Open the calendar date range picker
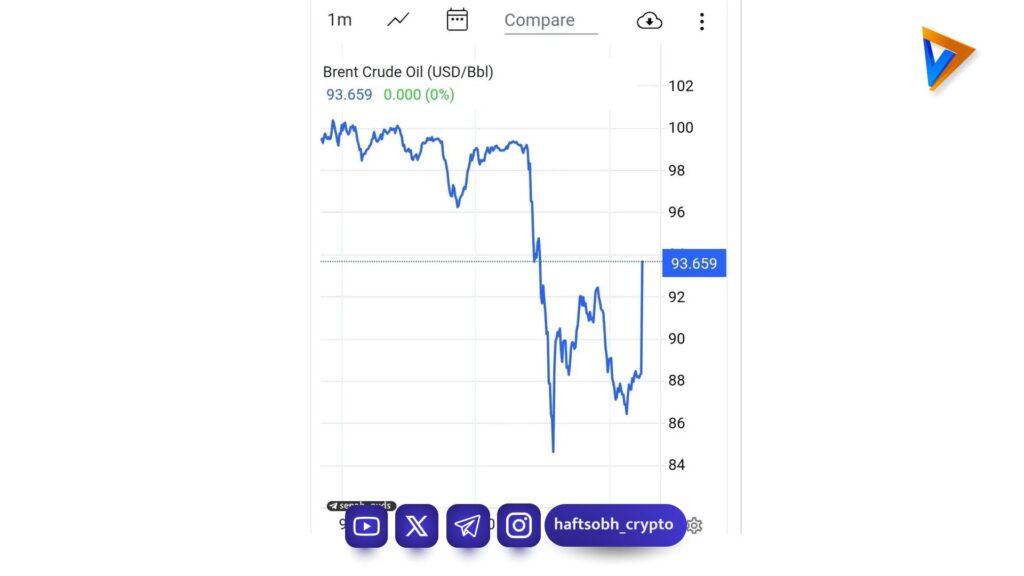 [x=457, y=20]
